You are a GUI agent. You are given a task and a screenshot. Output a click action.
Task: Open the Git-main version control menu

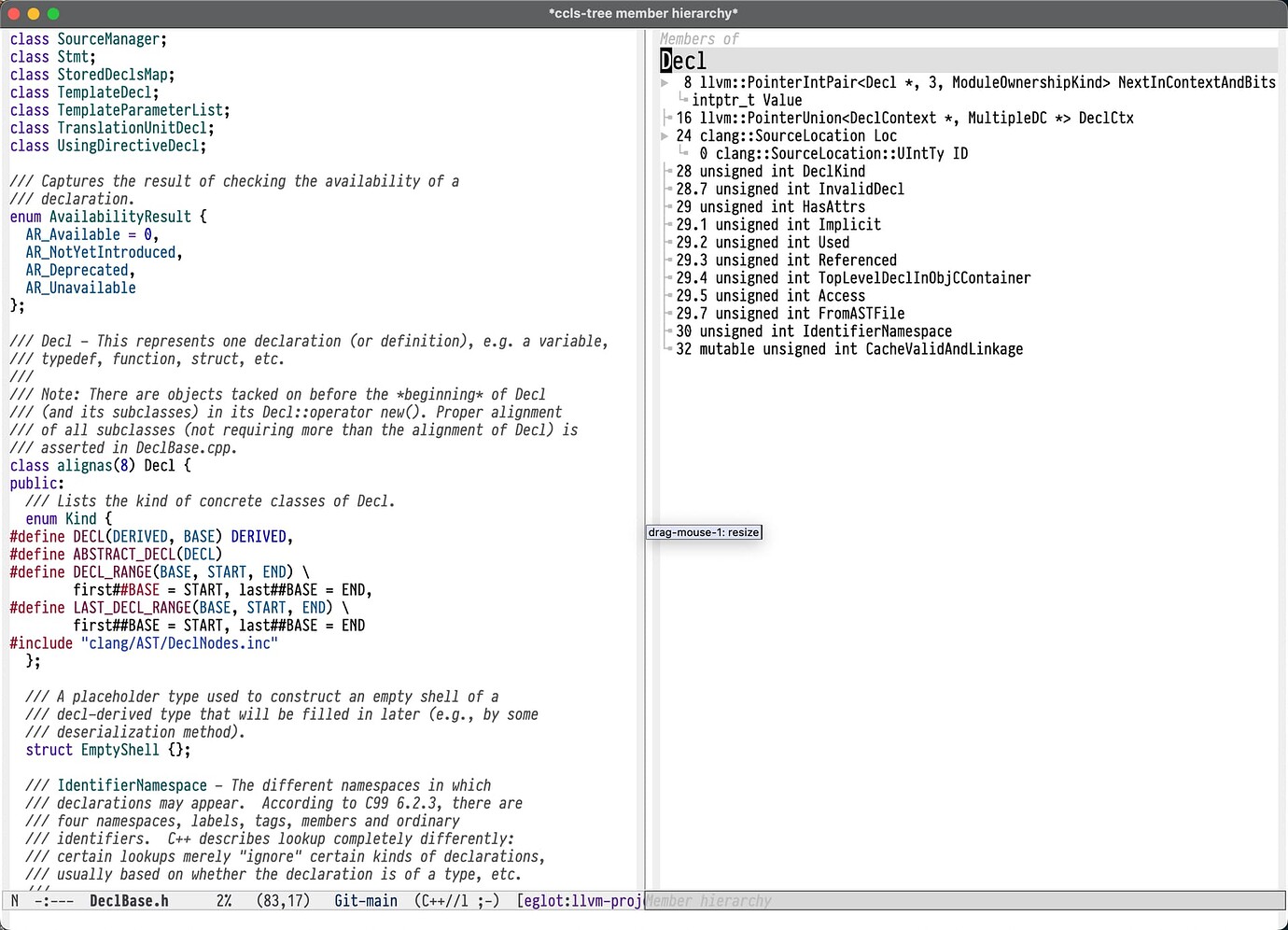pyautogui.click(x=365, y=900)
